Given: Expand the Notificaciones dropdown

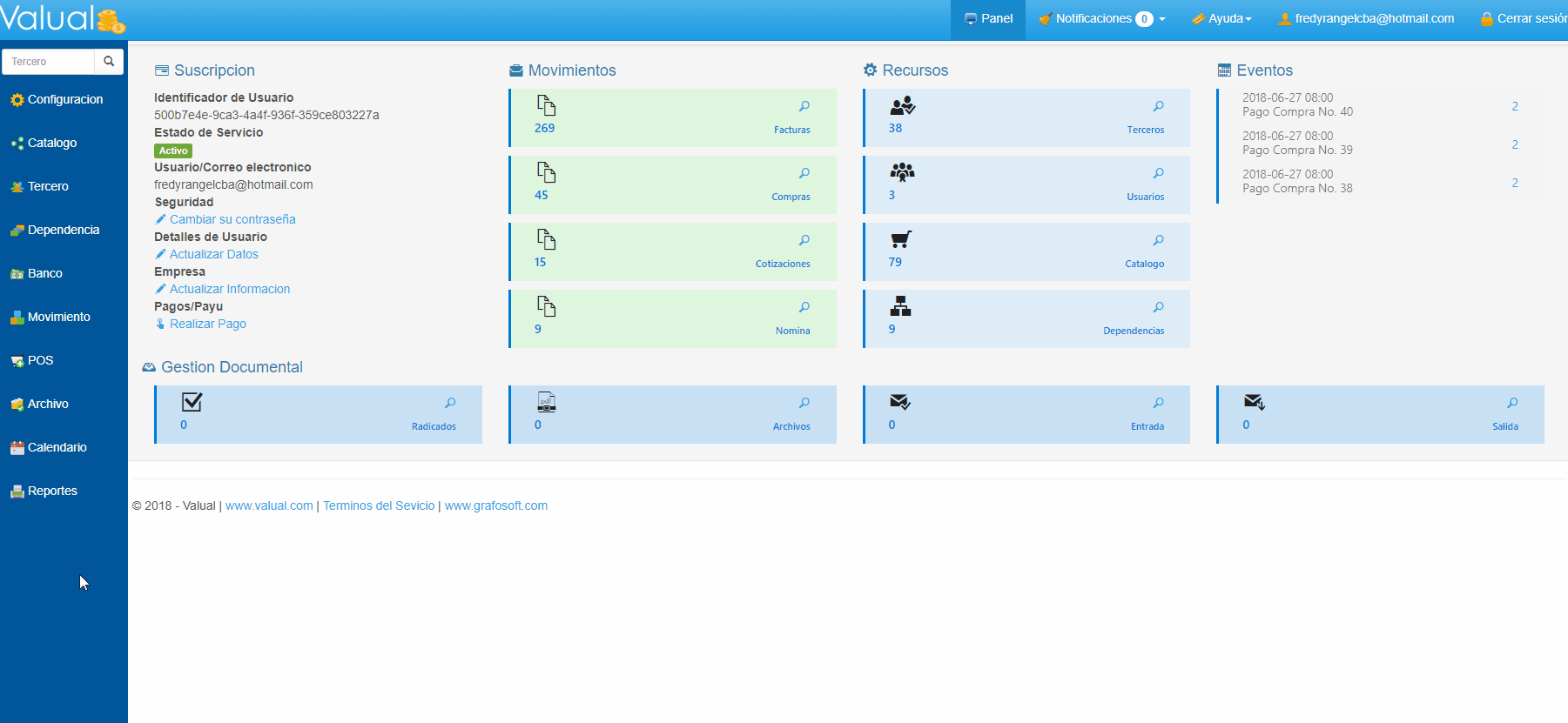Looking at the screenshot, I should point(1102,19).
